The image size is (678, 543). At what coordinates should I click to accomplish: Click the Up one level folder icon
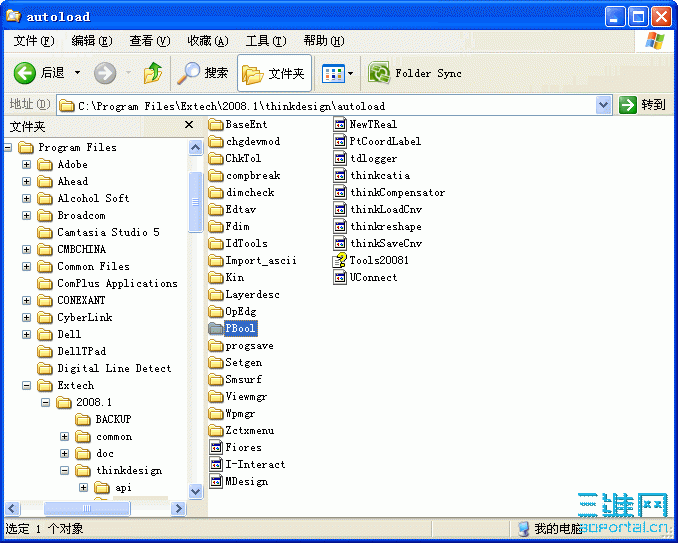153,73
